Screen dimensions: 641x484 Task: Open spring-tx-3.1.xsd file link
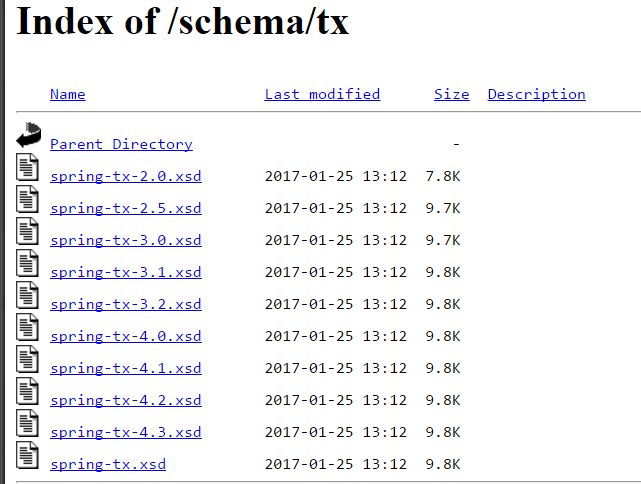pyautogui.click(x=125, y=272)
